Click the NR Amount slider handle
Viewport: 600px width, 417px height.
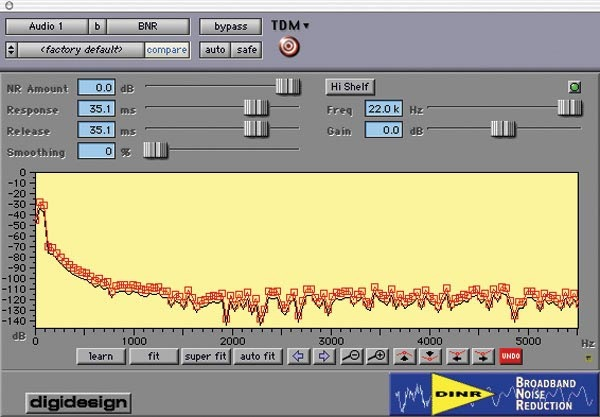point(288,87)
